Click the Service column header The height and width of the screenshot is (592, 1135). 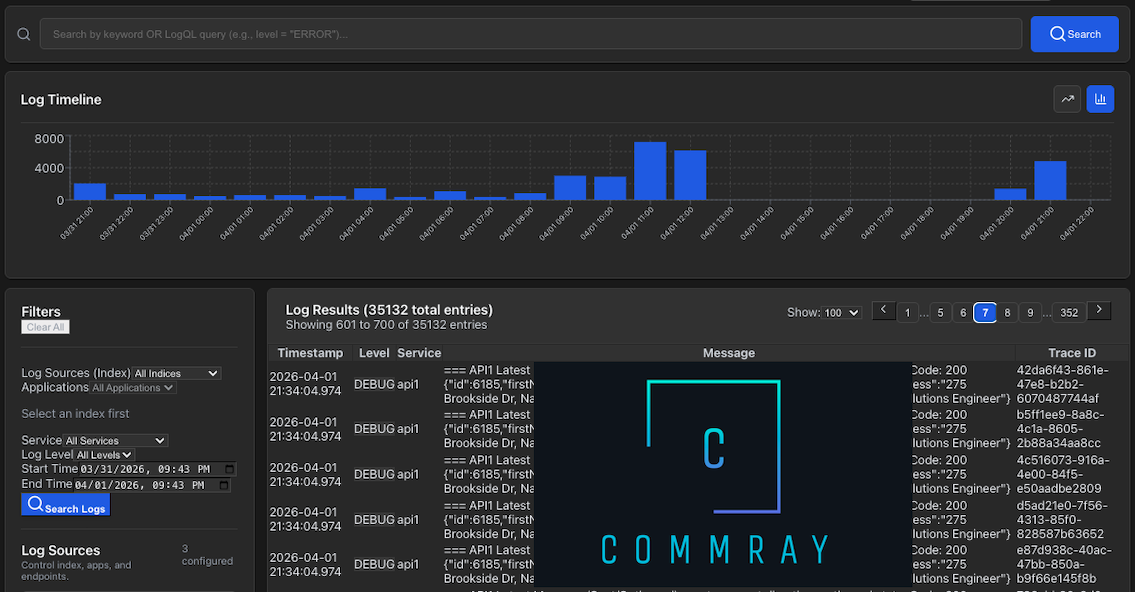pos(419,353)
